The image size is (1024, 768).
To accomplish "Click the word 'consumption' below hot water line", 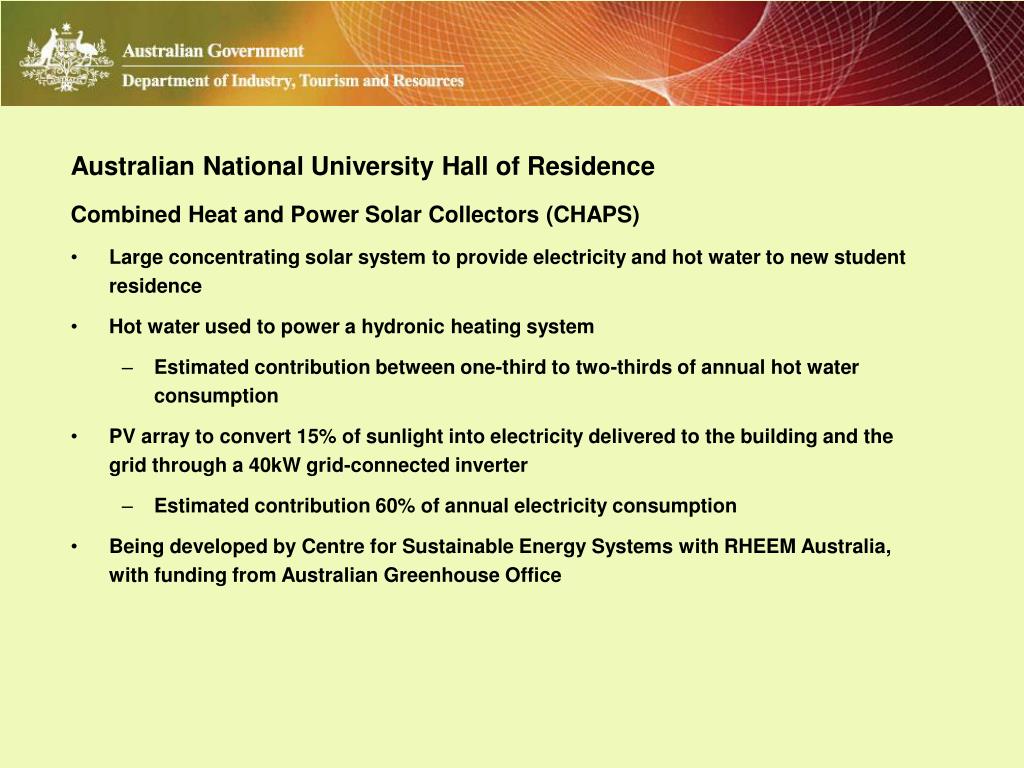I will click(x=216, y=396).
